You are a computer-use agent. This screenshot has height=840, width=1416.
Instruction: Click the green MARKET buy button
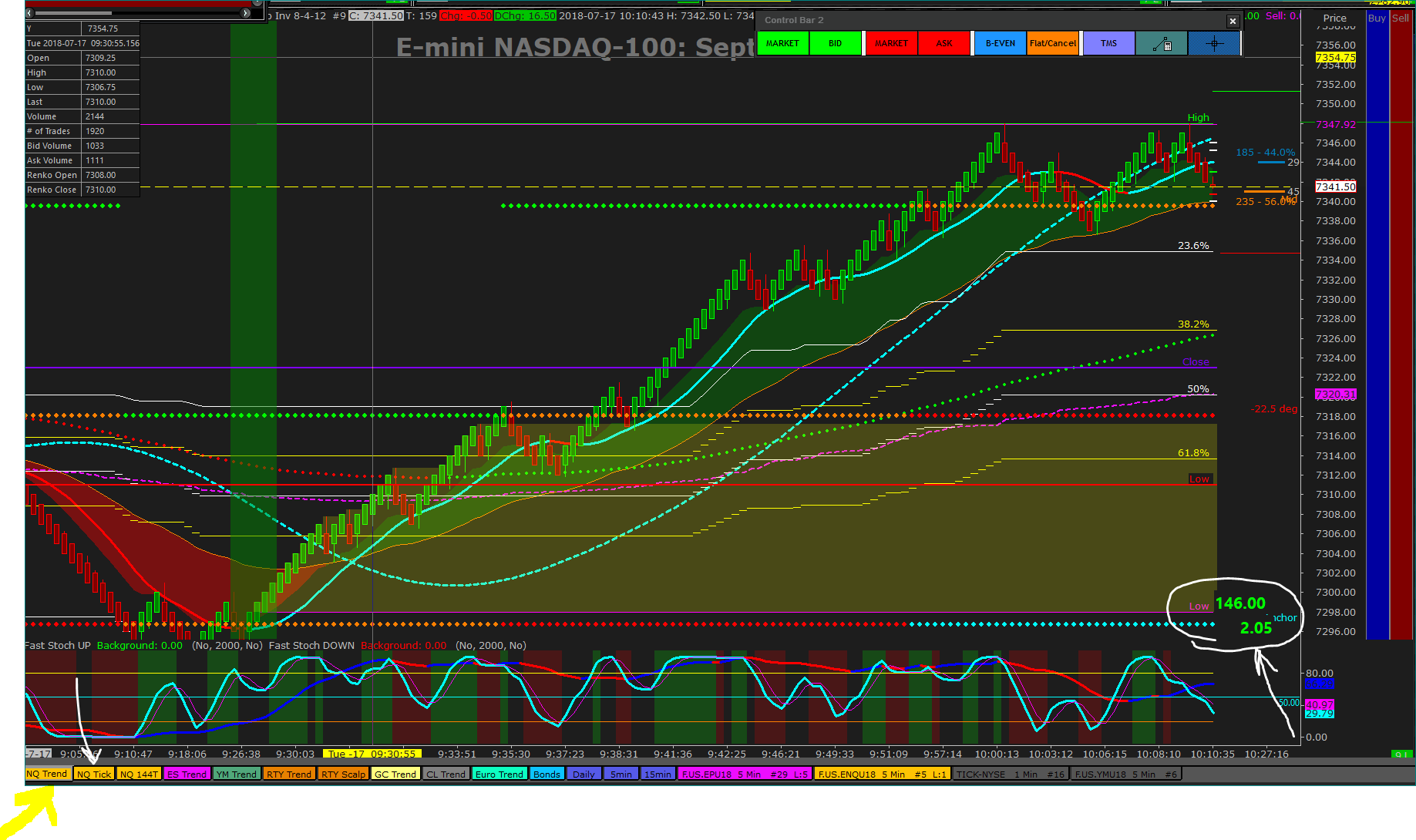click(x=783, y=43)
